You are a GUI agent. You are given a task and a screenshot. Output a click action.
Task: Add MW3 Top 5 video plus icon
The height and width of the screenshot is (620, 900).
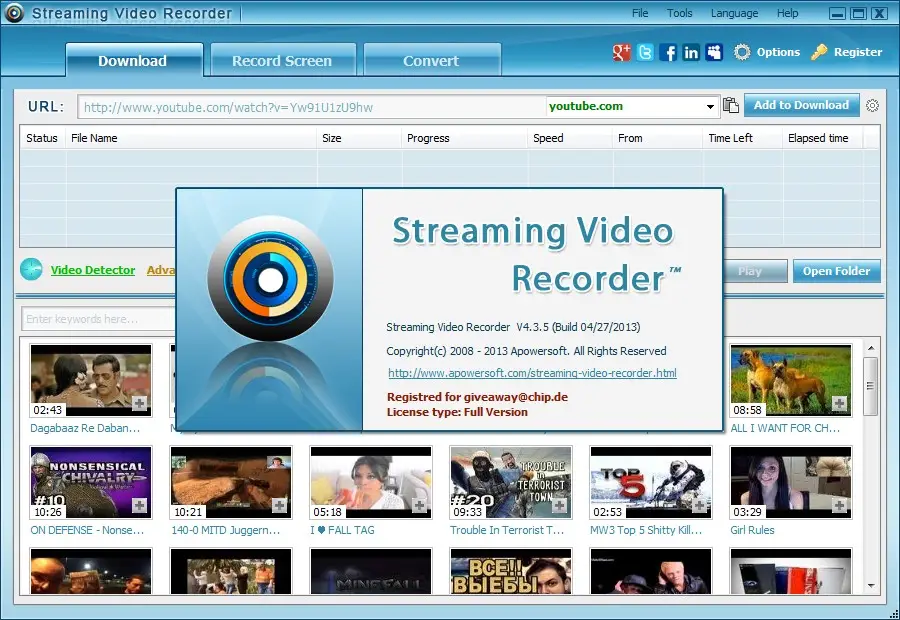[x=699, y=505]
